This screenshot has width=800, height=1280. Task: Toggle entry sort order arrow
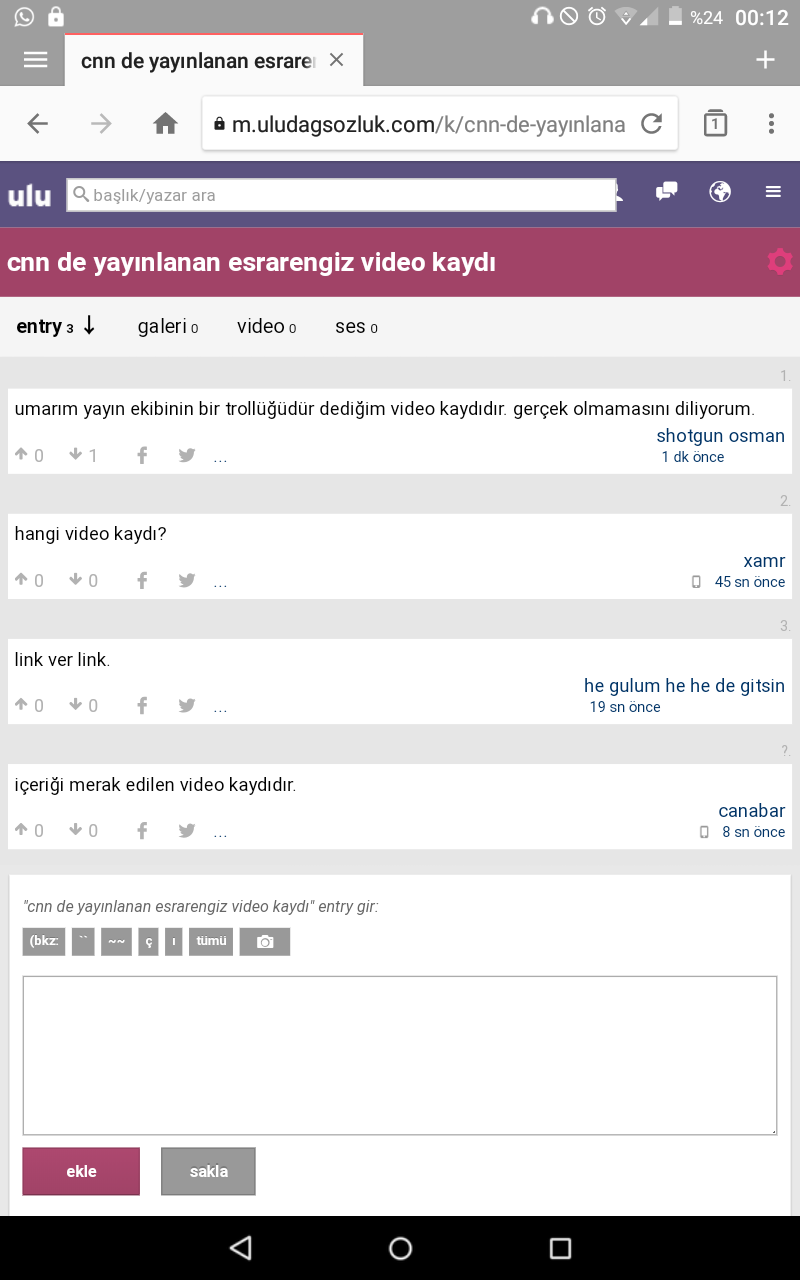89,325
